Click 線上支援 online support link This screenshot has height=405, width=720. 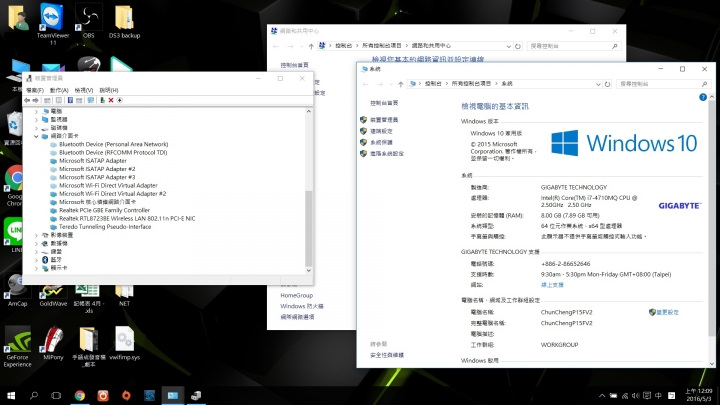[x=552, y=285]
